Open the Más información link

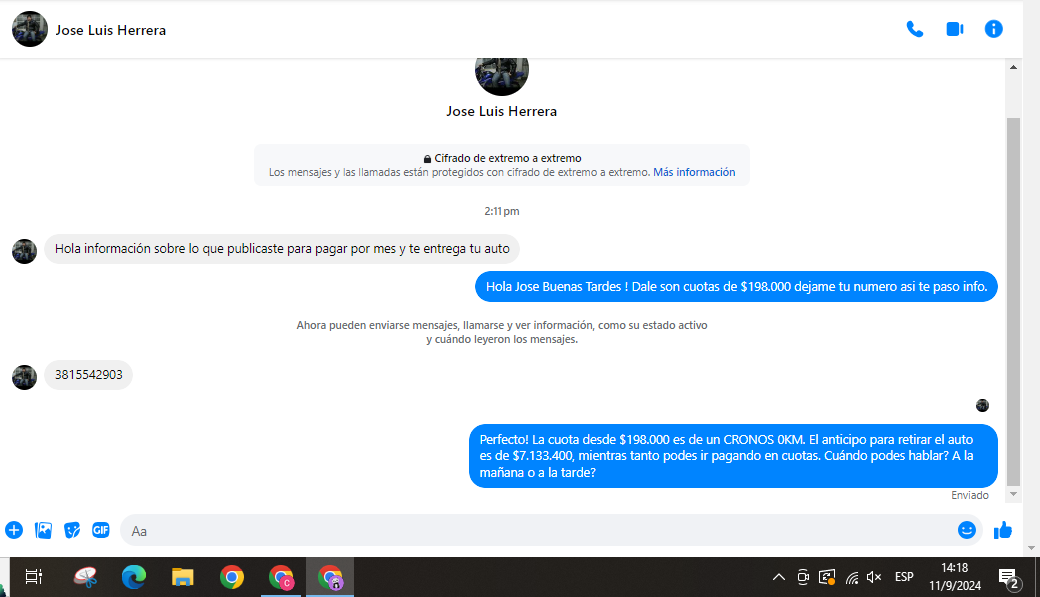click(x=694, y=172)
